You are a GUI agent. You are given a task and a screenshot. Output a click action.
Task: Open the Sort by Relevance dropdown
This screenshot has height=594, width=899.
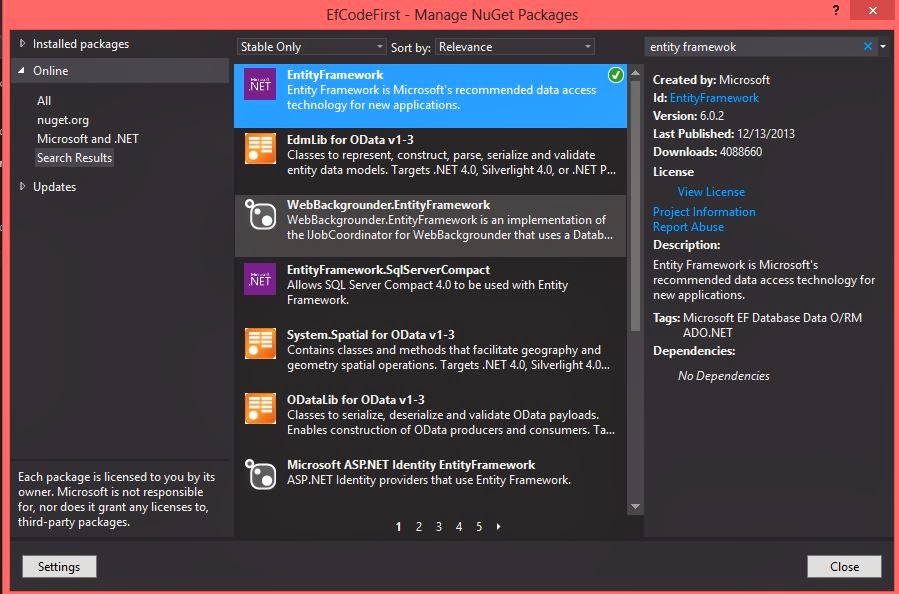[514, 46]
